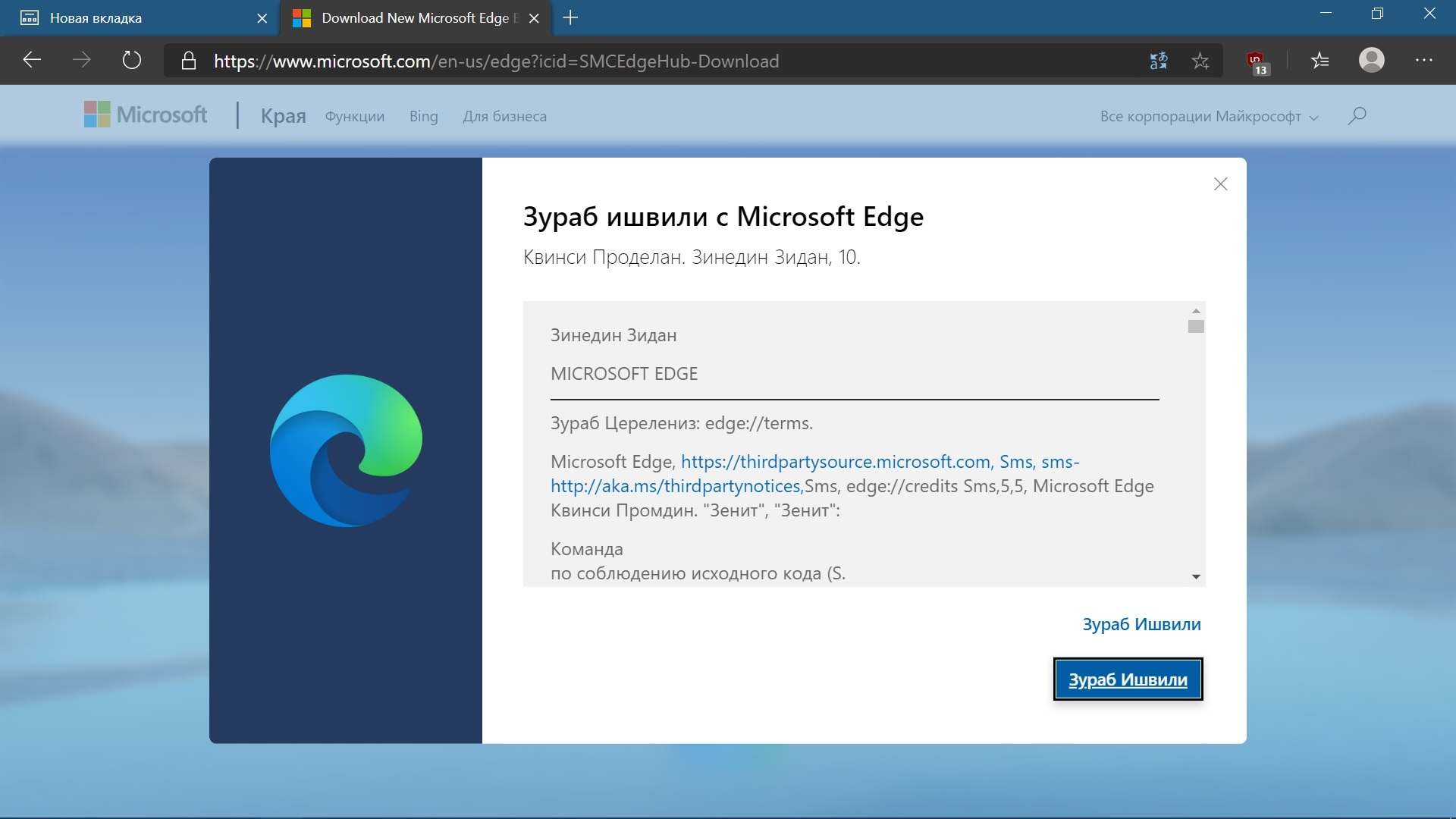This screenshot has width=1456, height=819.
Task: Open the uBlock extension icon
Action: pyautogui.click(x=1257, y=62)
